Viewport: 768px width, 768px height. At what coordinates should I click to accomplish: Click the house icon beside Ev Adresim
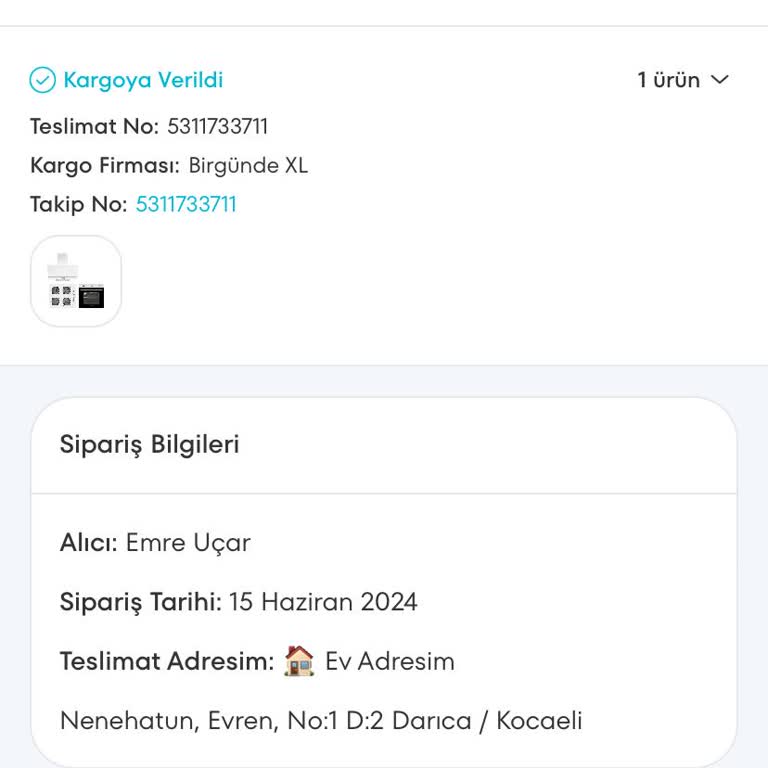point(299,661)
